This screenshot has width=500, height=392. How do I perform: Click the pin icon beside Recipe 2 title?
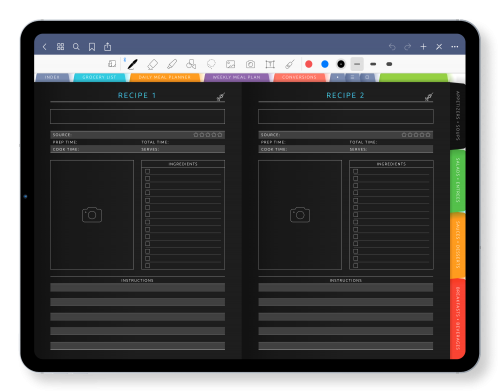pyautogui.click(x=429, y=97)
